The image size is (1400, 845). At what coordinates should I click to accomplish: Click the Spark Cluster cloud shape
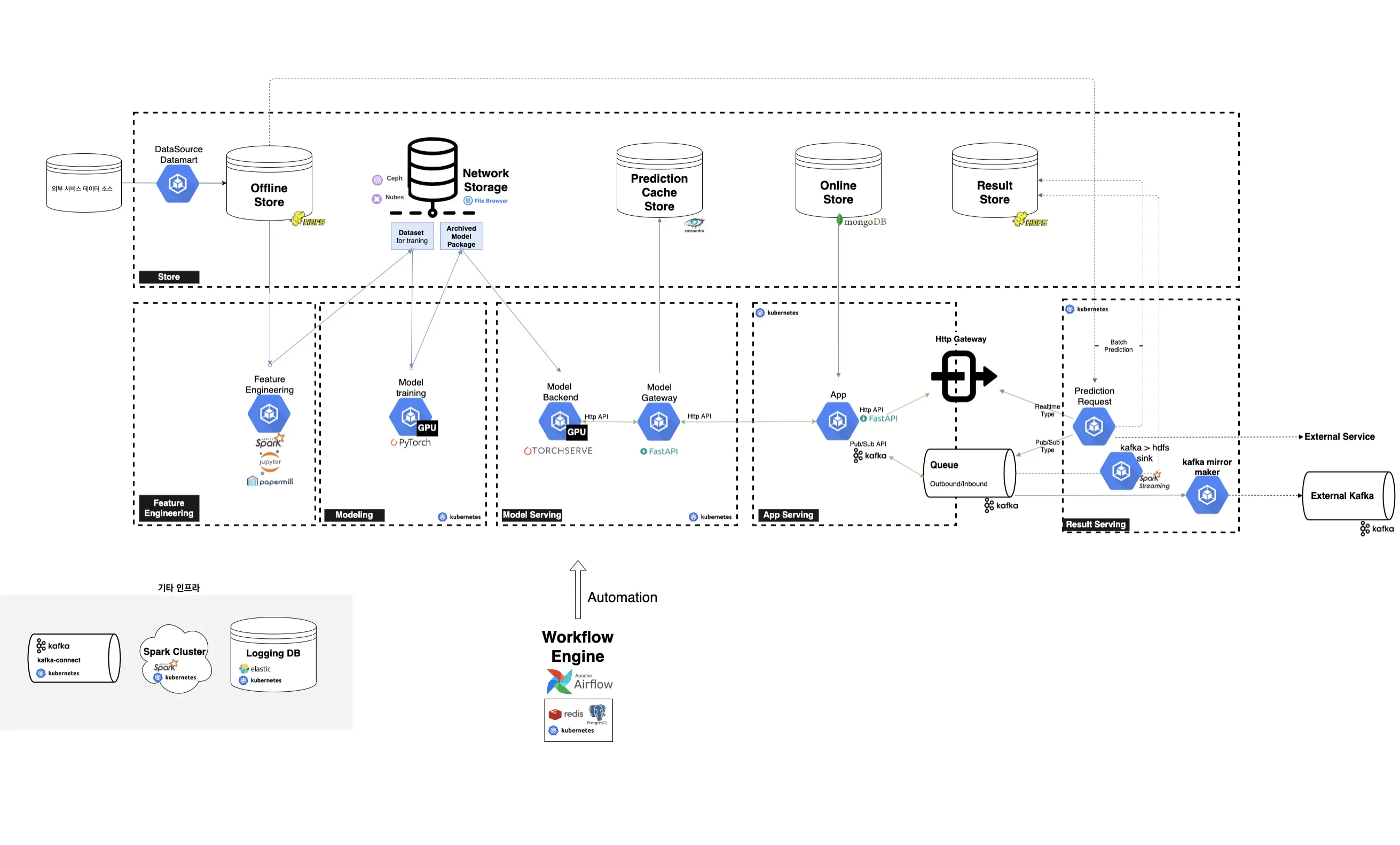(x=175, y=658)
